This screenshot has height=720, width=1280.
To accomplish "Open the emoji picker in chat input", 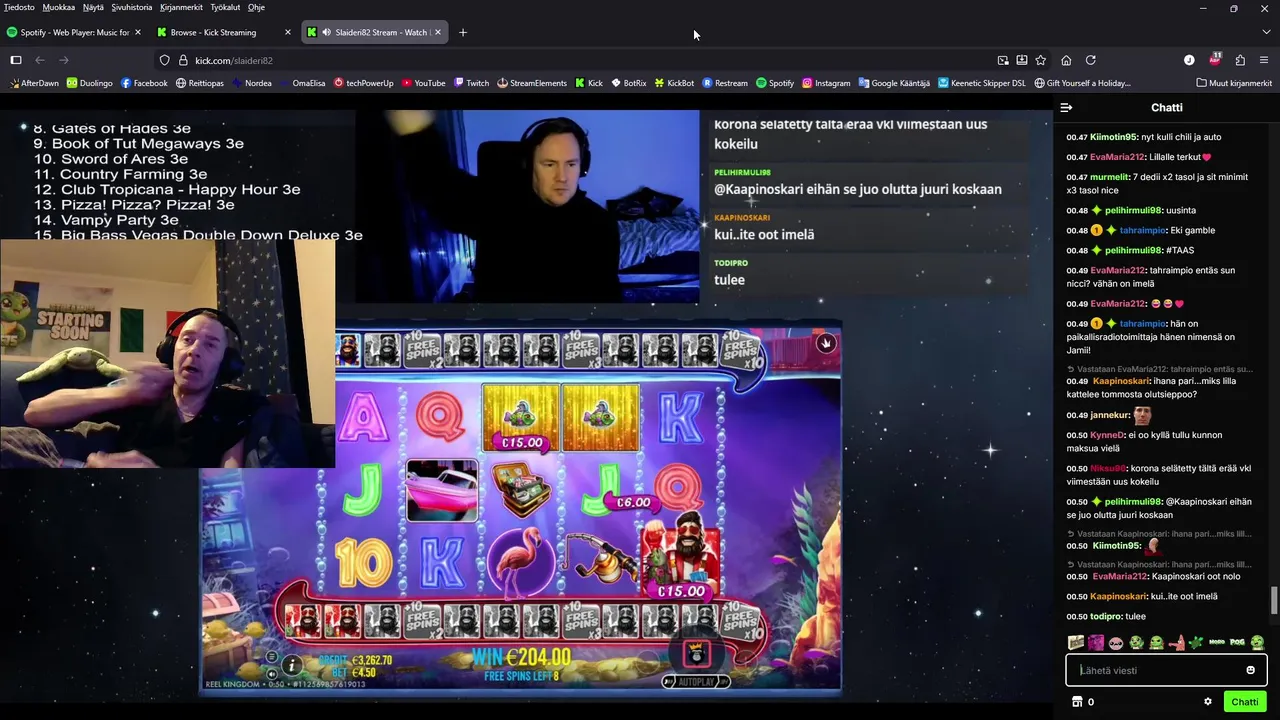I will click(x=1250, y=670).
